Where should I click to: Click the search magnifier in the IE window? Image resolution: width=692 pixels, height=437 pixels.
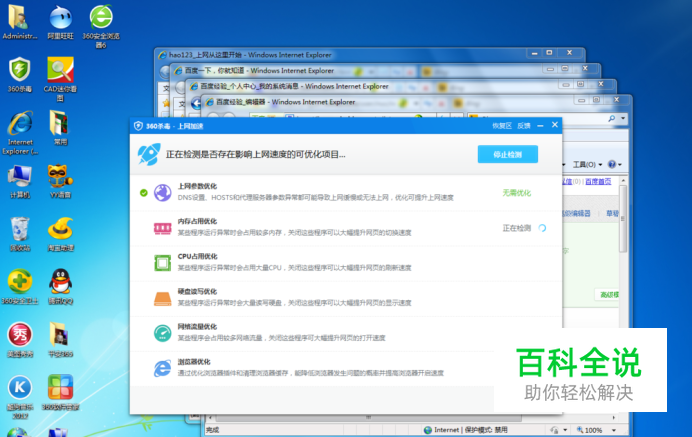(x=611, y=118)
